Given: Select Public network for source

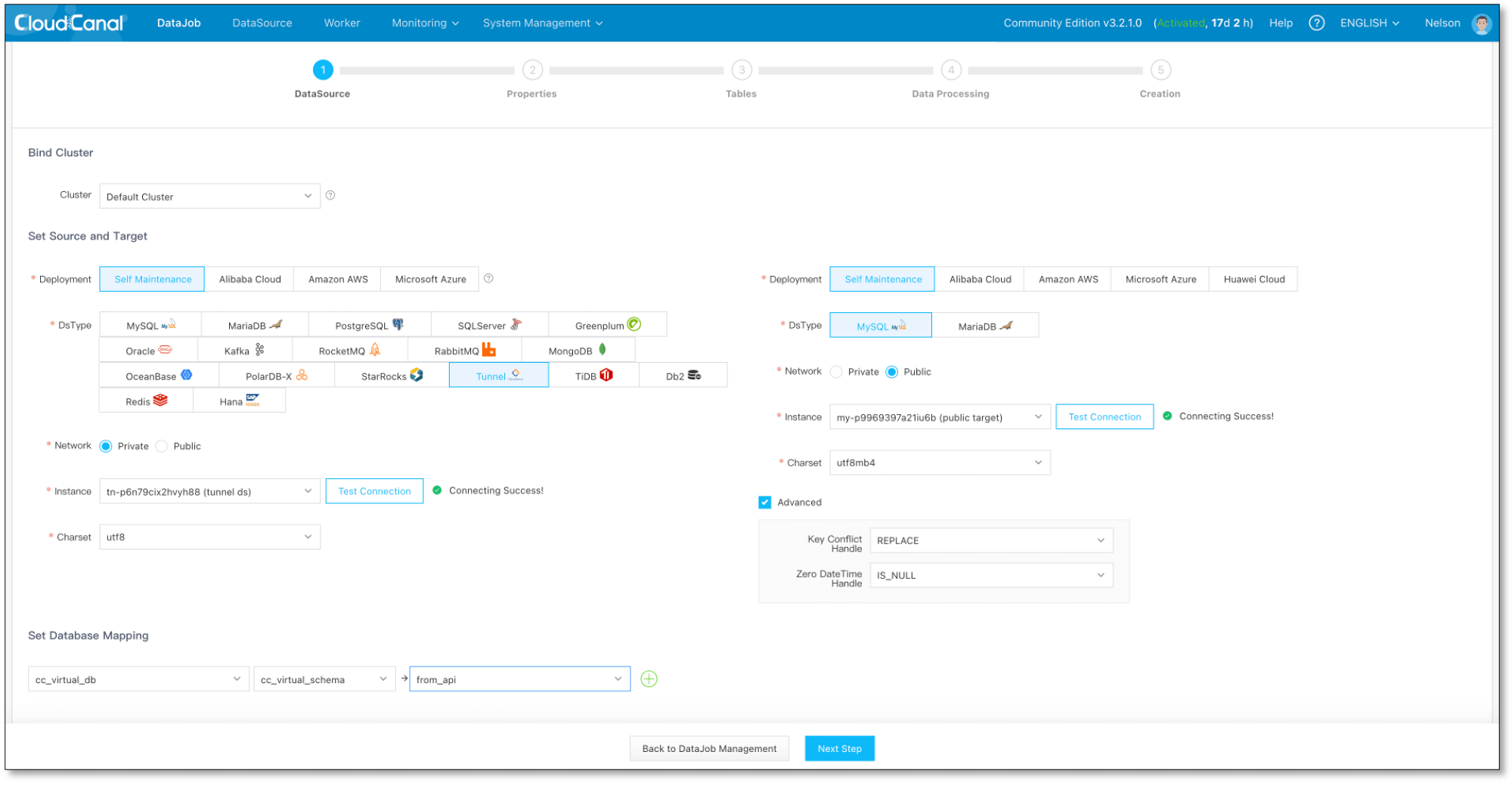Looking at the screenshot, I should (162, 447).
